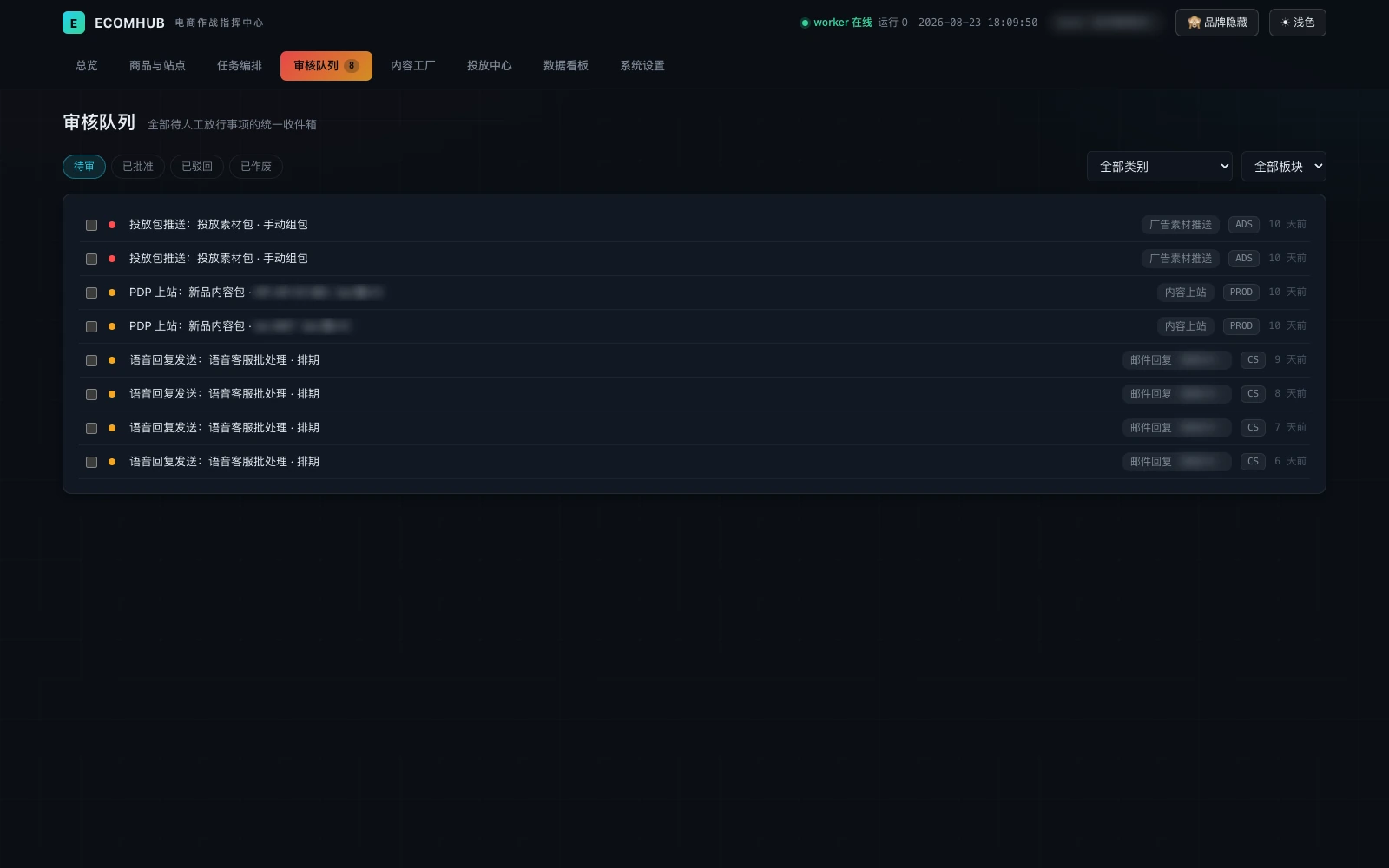This screenshot has height=868, width=1389.
Task: Click the green worker online status dot
Action: (805, 23)
